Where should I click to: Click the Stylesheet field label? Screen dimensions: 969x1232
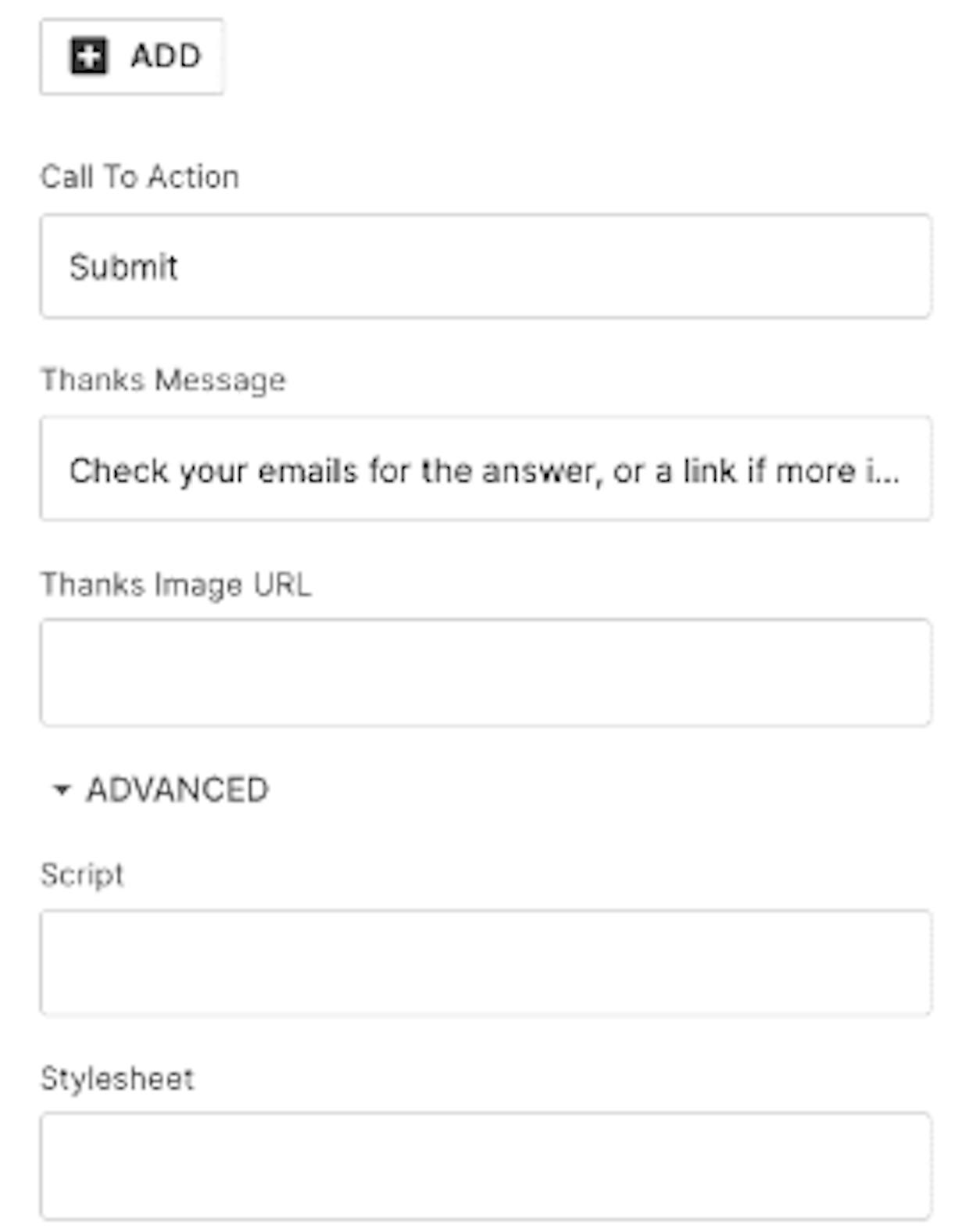117,1079
